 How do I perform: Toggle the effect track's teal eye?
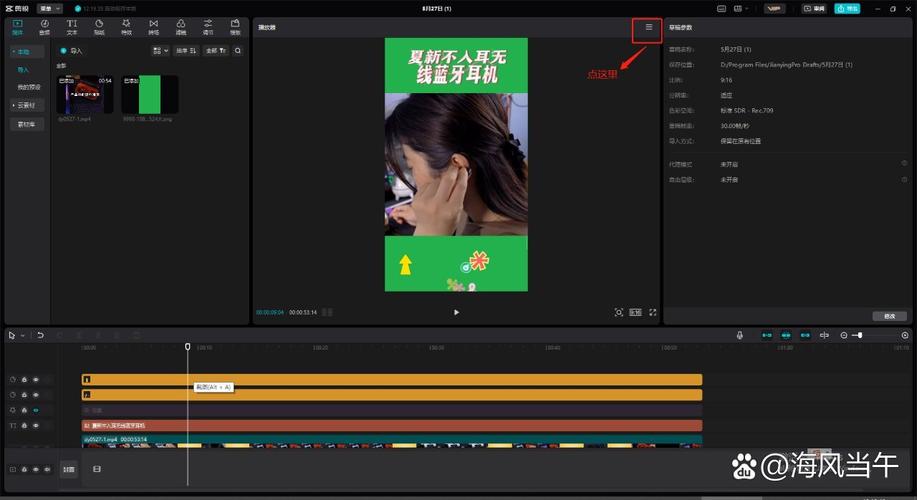36,410
